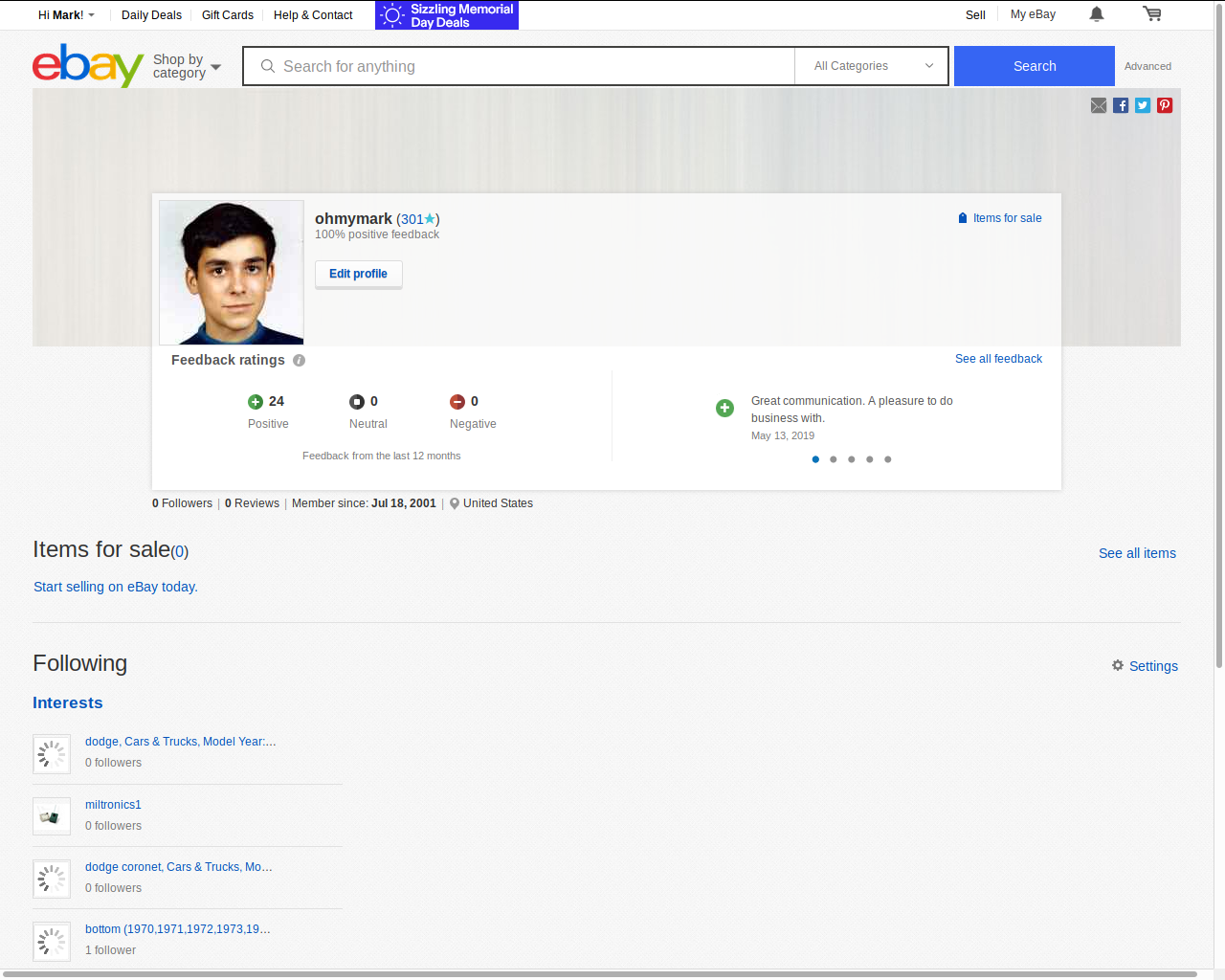This screenshot has height=980, width=1225.
Task: Open Gift Cards page
Action: [x=228, y=15]
